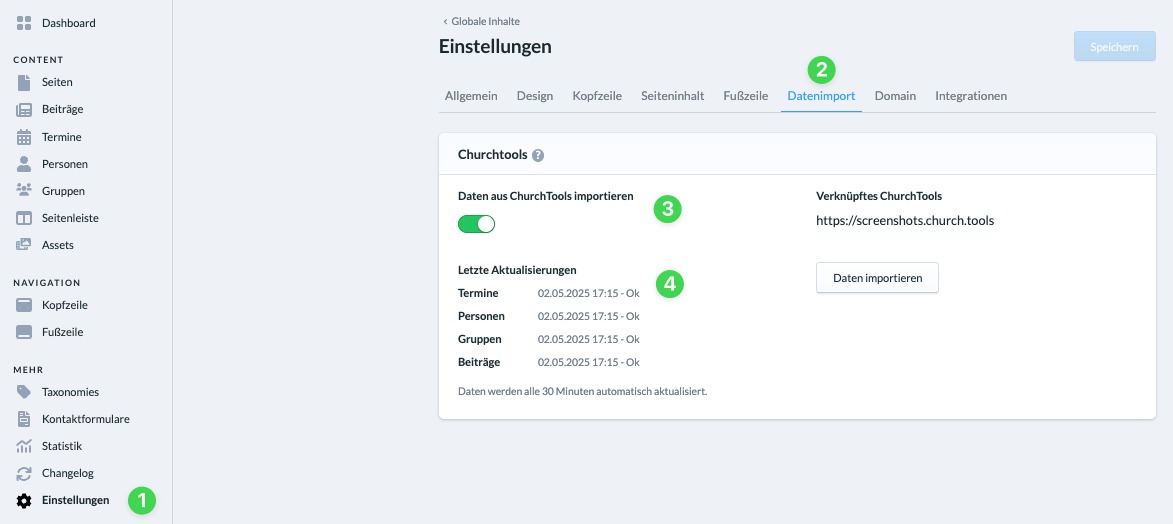The image size is (1173, 524).
Task: Select the Termine calendar icon
Action: click(24, 137)
